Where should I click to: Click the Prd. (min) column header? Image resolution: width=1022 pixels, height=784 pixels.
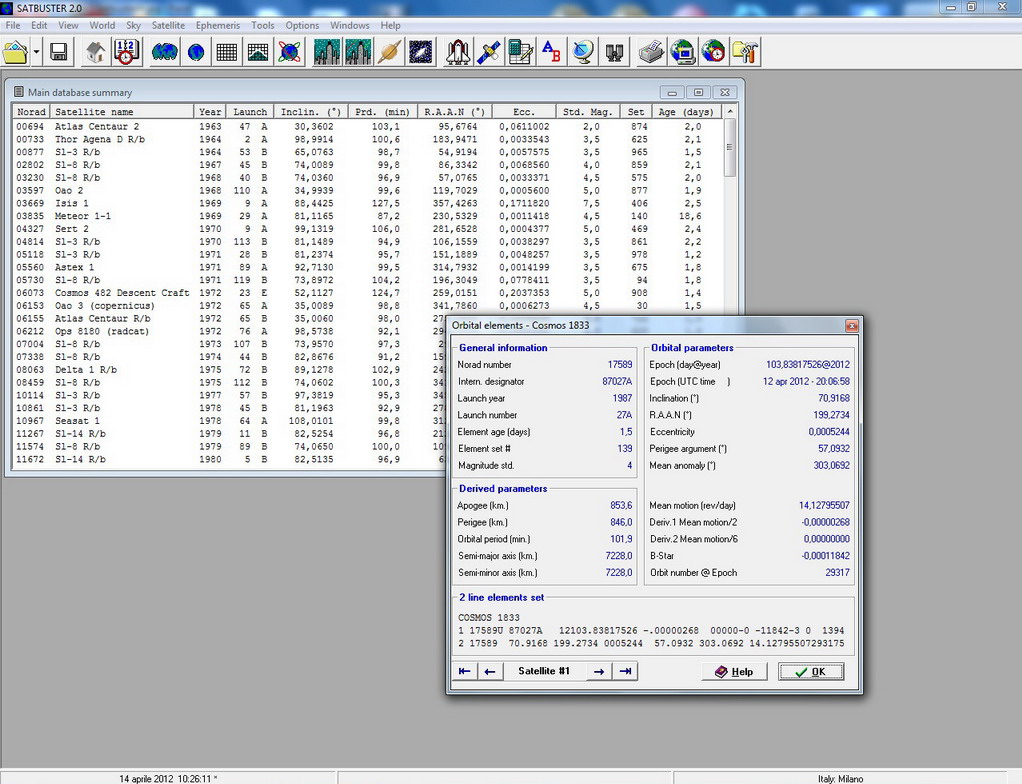[x=383, y=111]
